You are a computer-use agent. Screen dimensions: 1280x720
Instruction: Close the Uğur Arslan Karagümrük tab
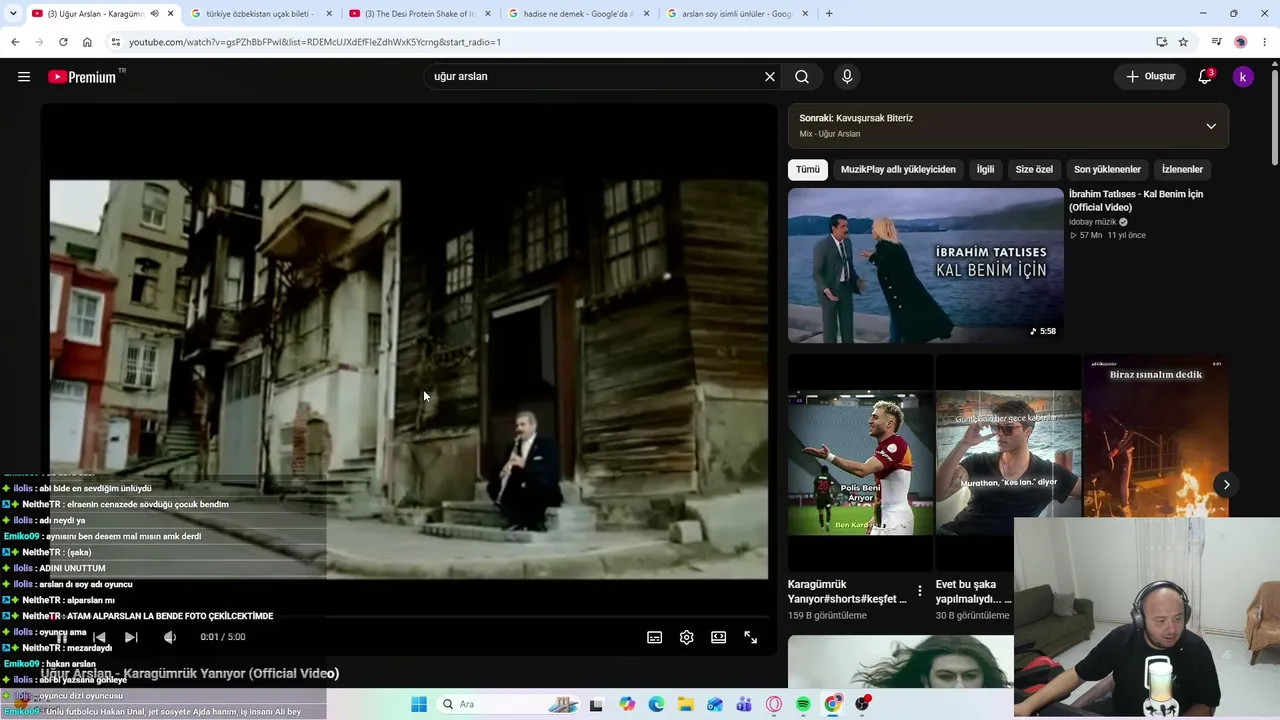tap(171, 14)
